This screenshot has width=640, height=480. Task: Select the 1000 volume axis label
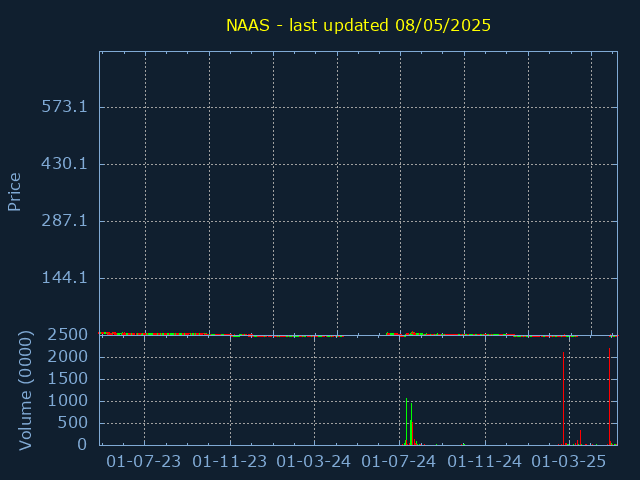tap(68, 401)
